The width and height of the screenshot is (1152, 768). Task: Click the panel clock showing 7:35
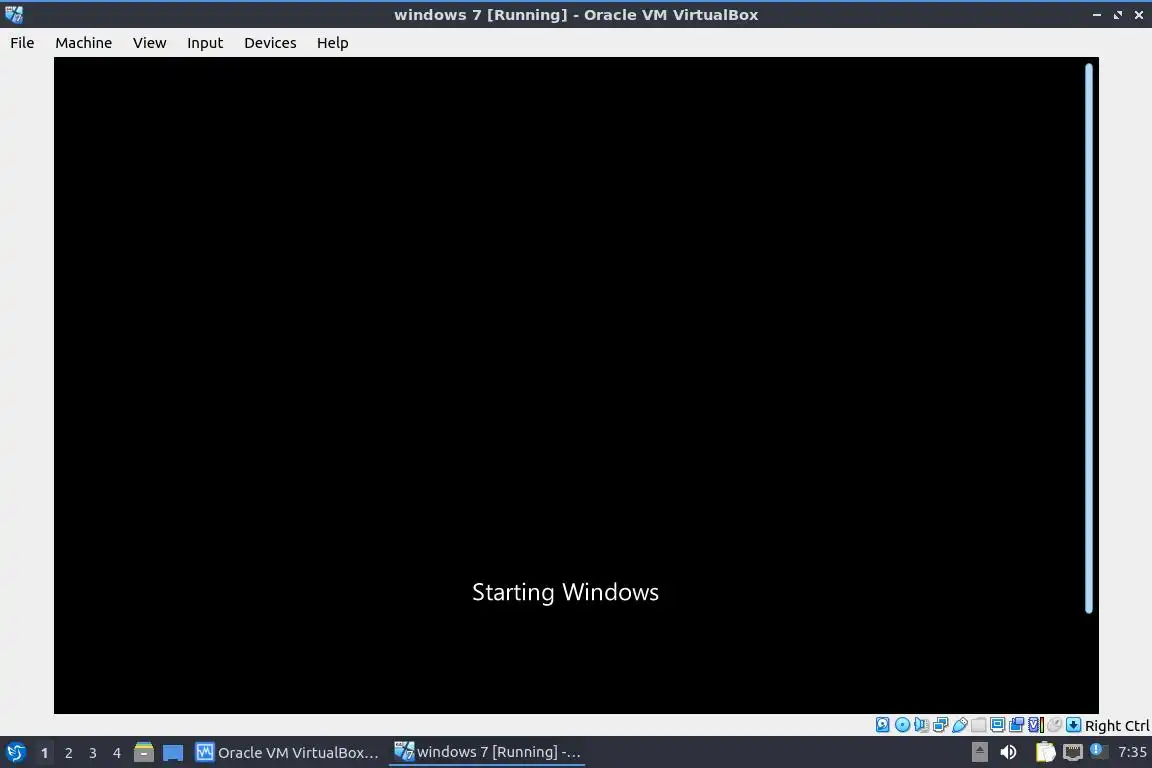point(1132,752)
